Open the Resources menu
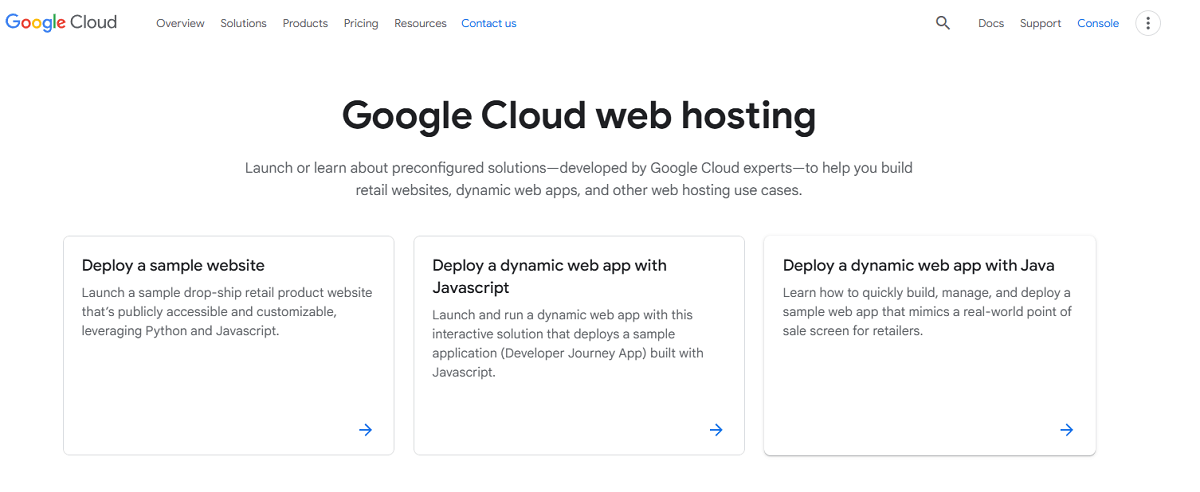This screenshot has height=492, width=1200. click(x=420, y=23)
